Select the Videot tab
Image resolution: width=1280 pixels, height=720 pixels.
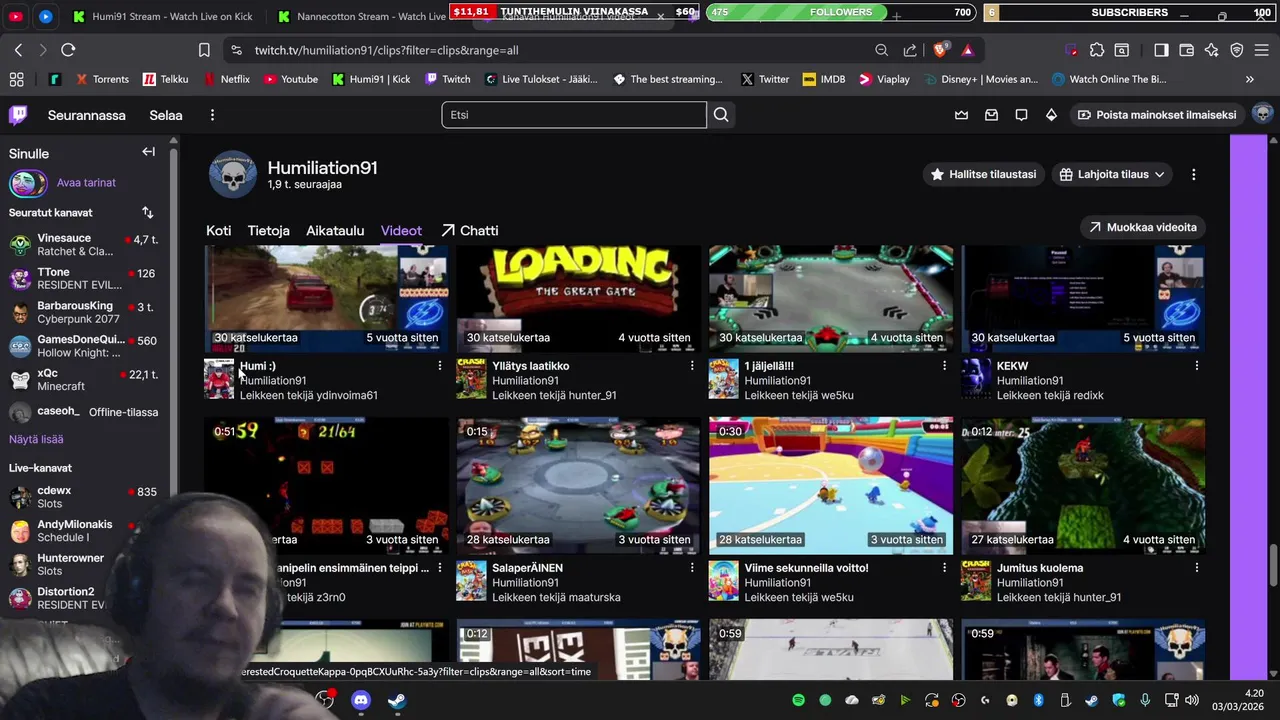[x=401, y=230]
